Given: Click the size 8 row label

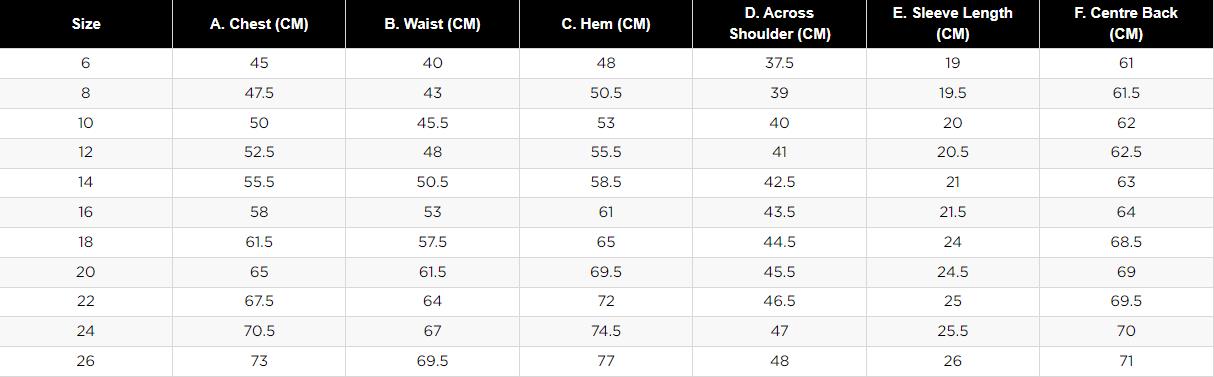Looking at the screenshot, I should (85, 93).
